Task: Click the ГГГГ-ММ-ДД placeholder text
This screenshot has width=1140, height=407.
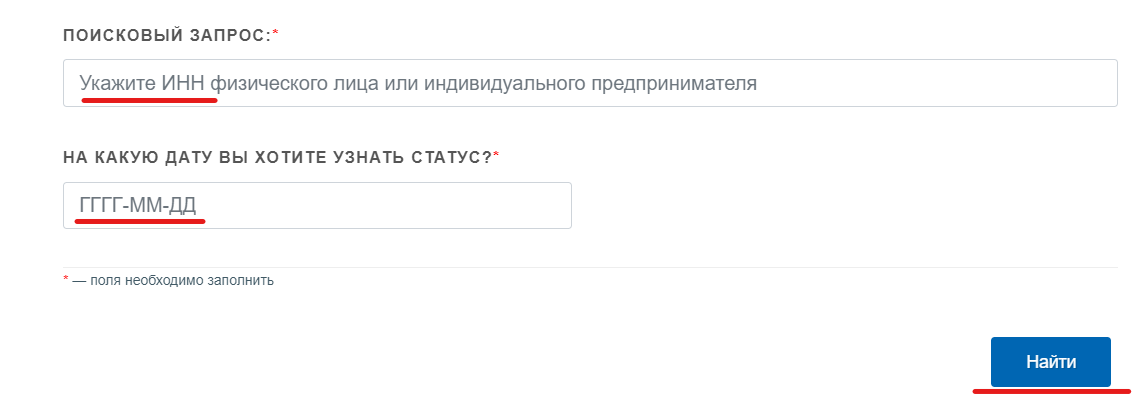Action: [x=138, y=205]
